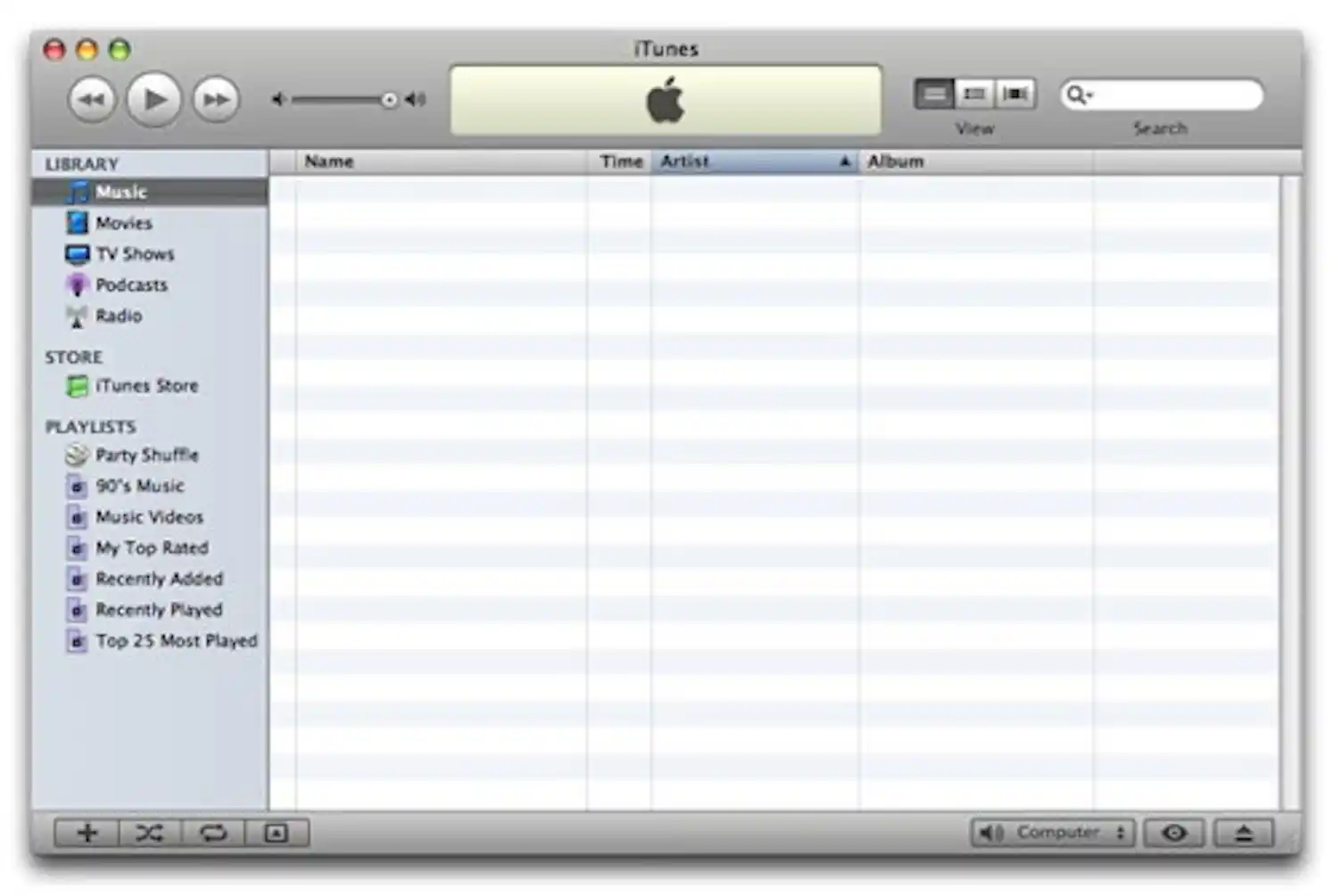This screenshot has width=1338, height=896.
Task: Click the Next Track button
Action: pos(214,99)
